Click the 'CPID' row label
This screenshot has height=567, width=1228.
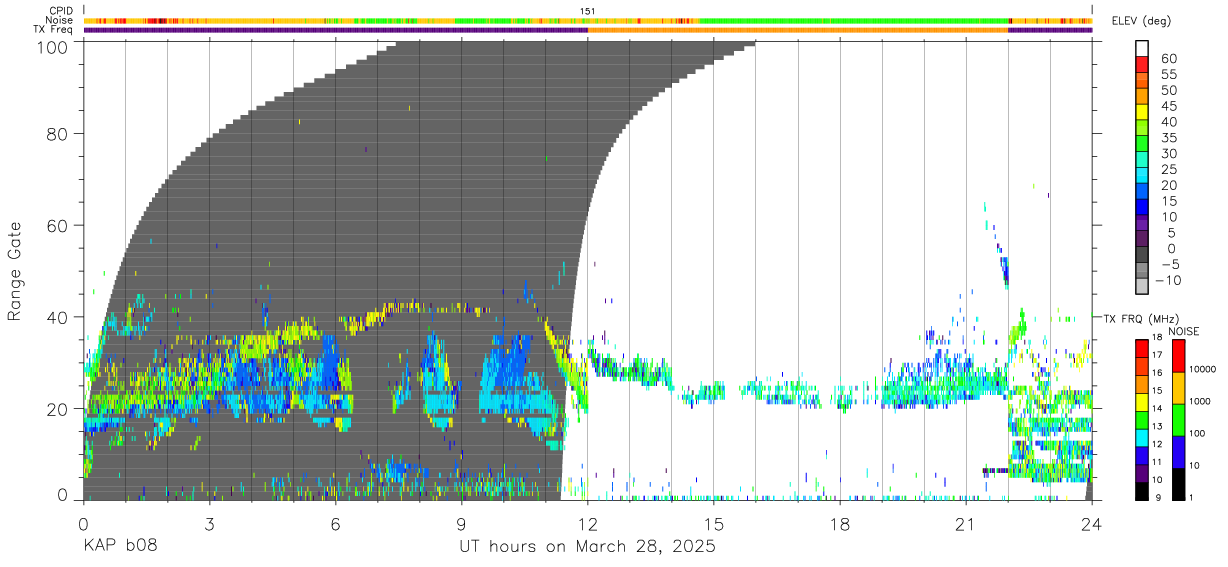pyautogui.click(x=61, y=11)
